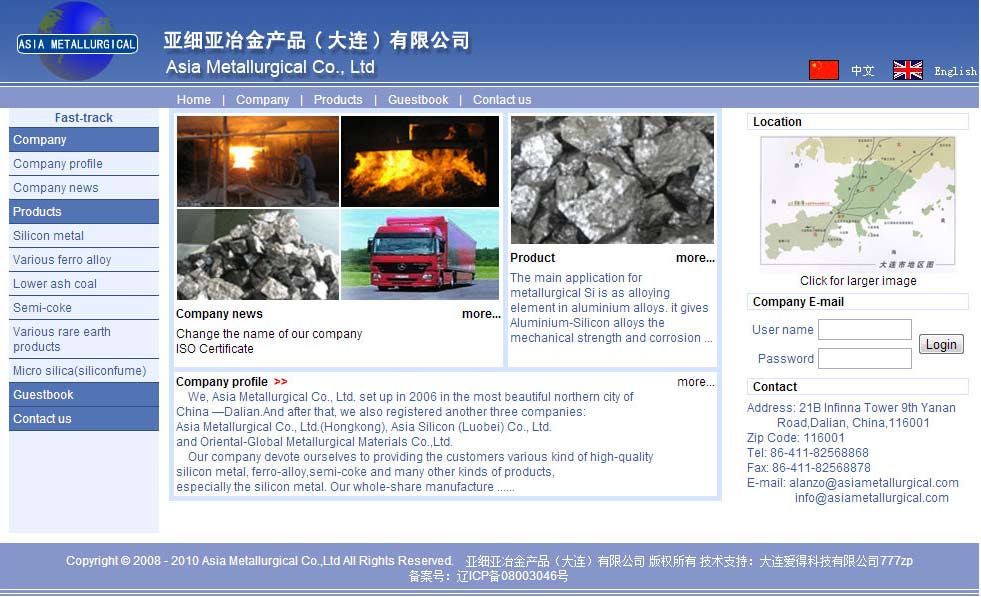Screen dimensions: 981x597
Task: Select the British flag icon
Action: (x=907, y=70)
